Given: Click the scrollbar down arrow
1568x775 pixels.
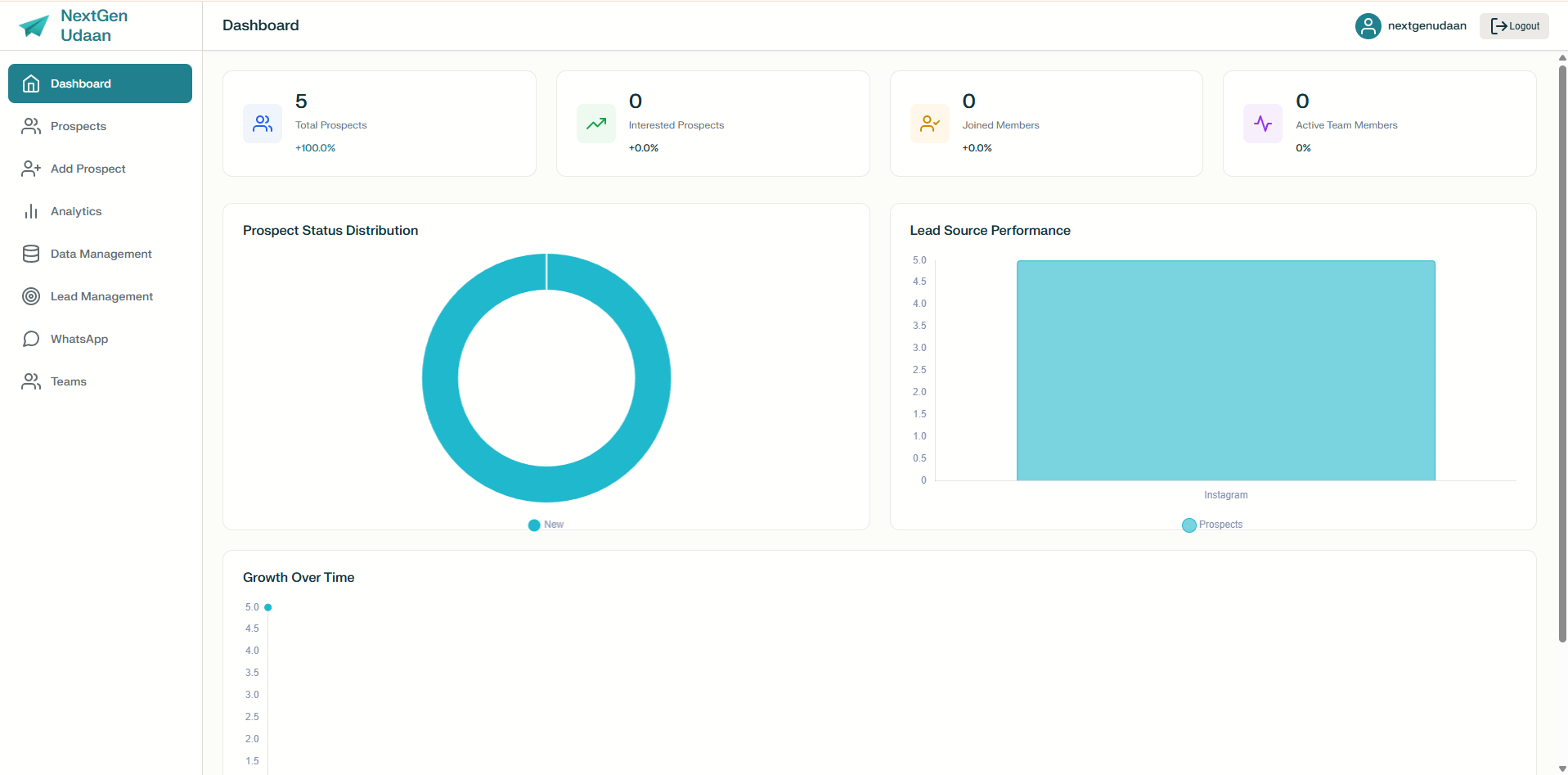Looking at the screenshot, I should pos(1561,768).
